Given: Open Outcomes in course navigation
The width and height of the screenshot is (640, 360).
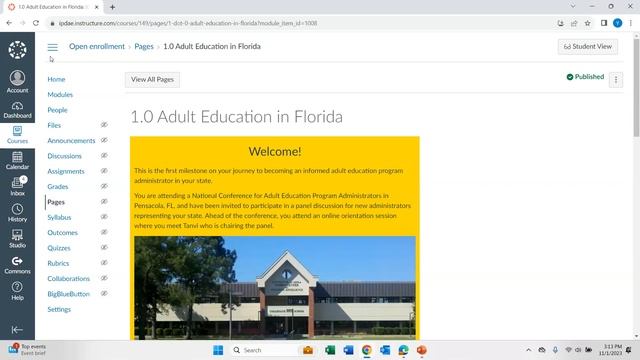Looking at the screenshot, I should point(62,233).
